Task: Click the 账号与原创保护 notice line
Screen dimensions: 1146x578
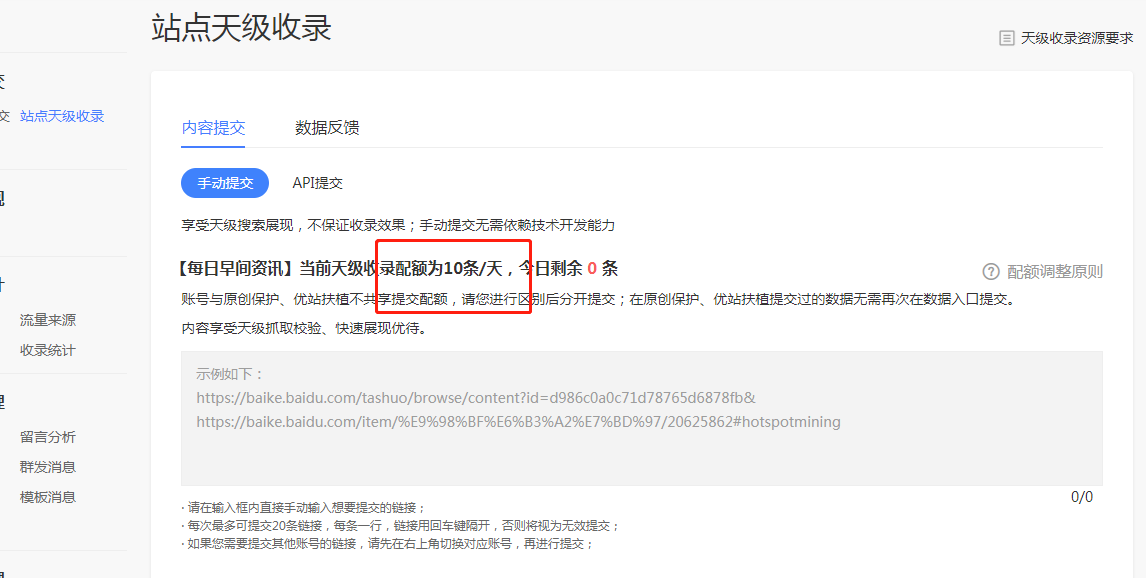Action: (598, 299)
